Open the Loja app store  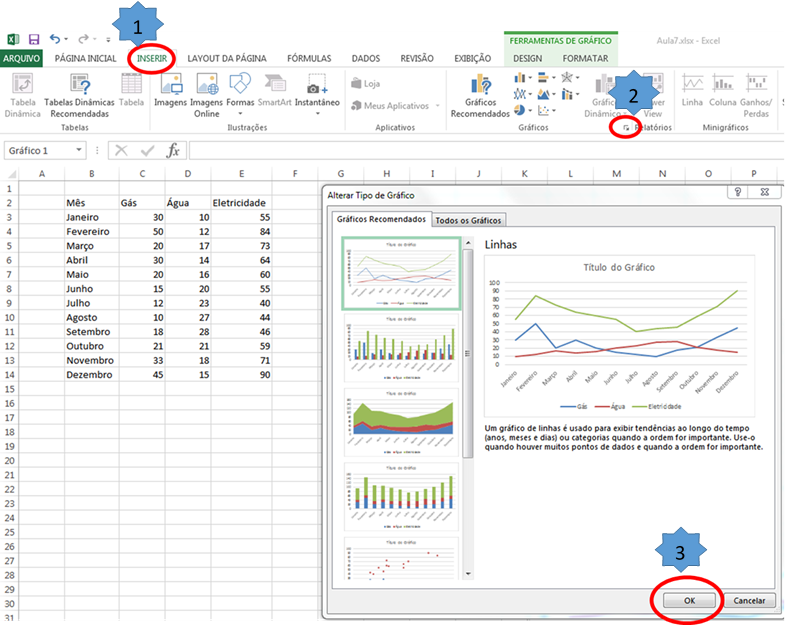click(x=365, y=84)
